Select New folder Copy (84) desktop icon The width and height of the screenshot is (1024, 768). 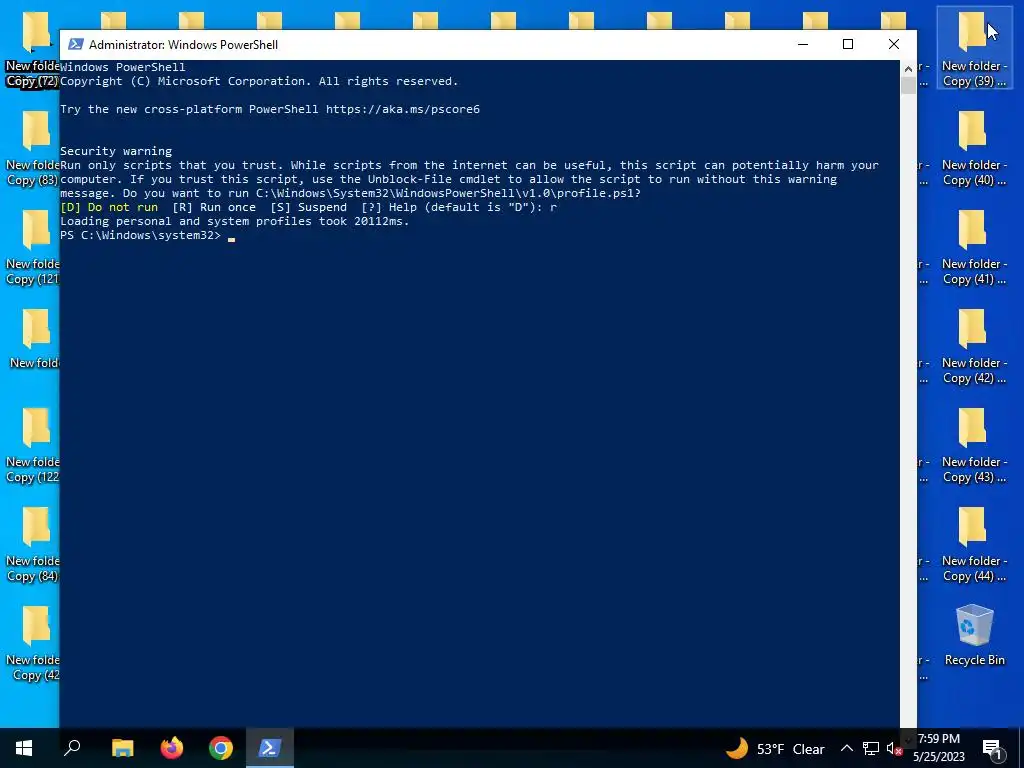(31, 545)
